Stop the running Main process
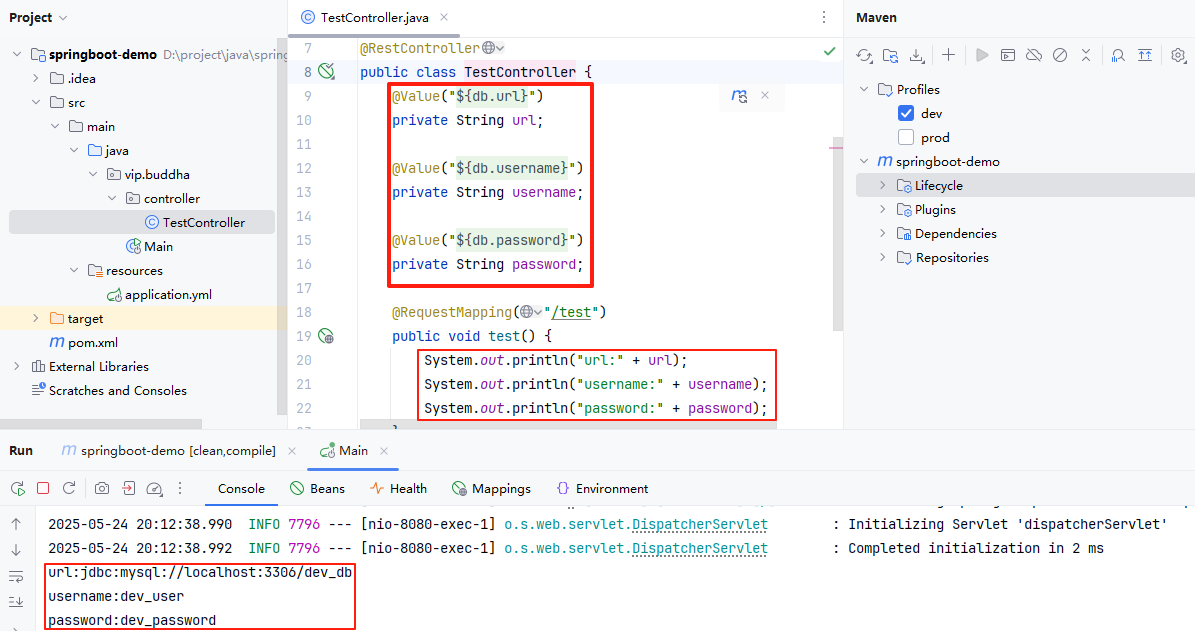The height and width of the screenshot is (631, 1195). click(x=43, y=488)
